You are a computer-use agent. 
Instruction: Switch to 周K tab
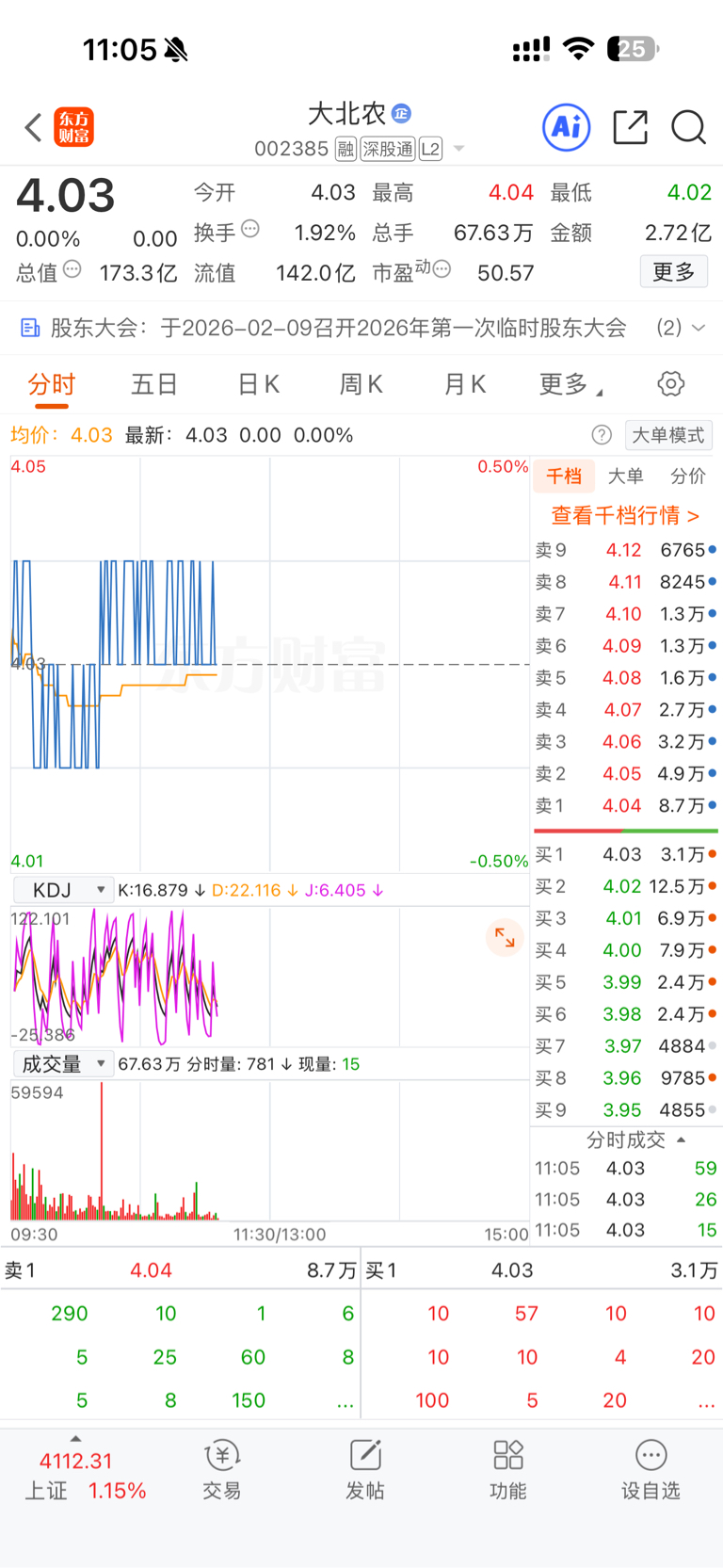[361, 384]
